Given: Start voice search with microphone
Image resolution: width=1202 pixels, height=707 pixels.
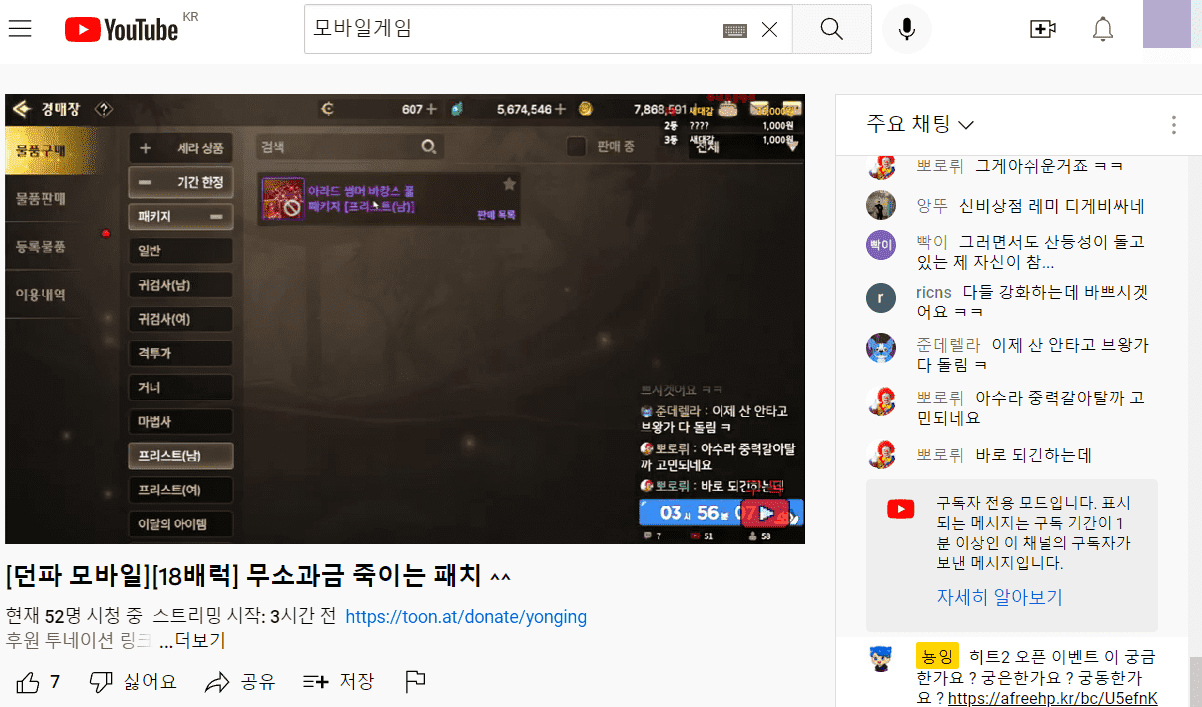Looking at the screenshot, I should 907,29.
